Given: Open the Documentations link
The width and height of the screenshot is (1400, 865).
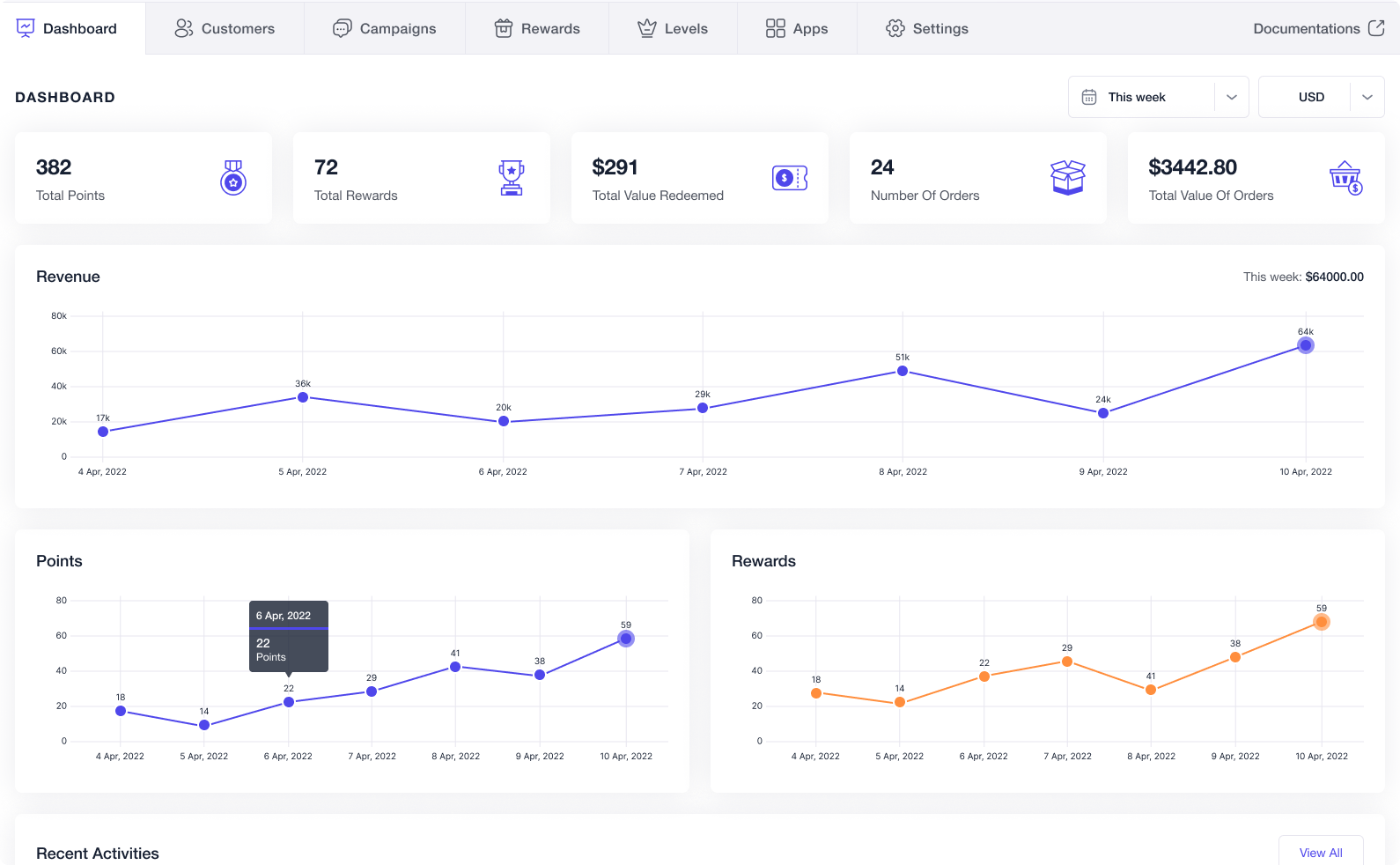Looking at the screenshot, I should [x=1319, y=28].
